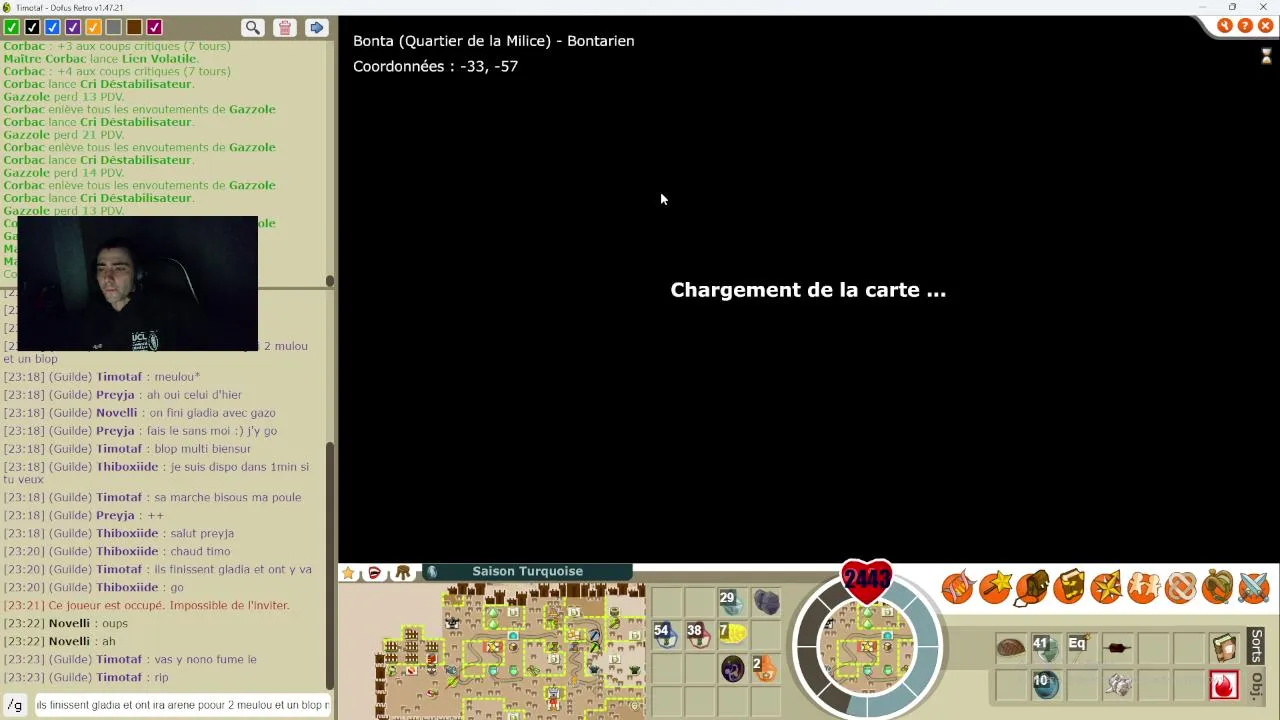The image size is (1280, 720).
Task: Open alignment crossed swords icon
Action: pos(1254,588)
